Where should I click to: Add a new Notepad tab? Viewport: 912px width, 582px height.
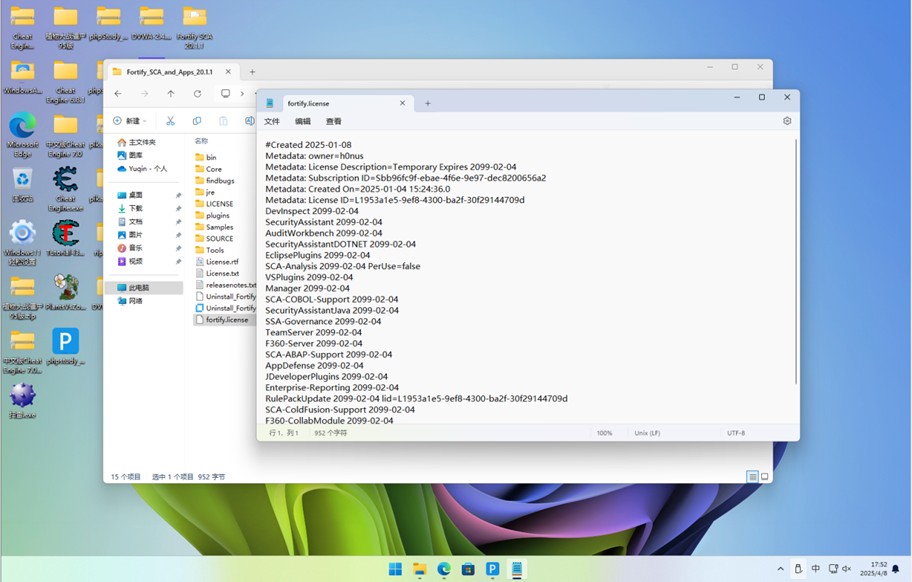click(x=428, y=103)
